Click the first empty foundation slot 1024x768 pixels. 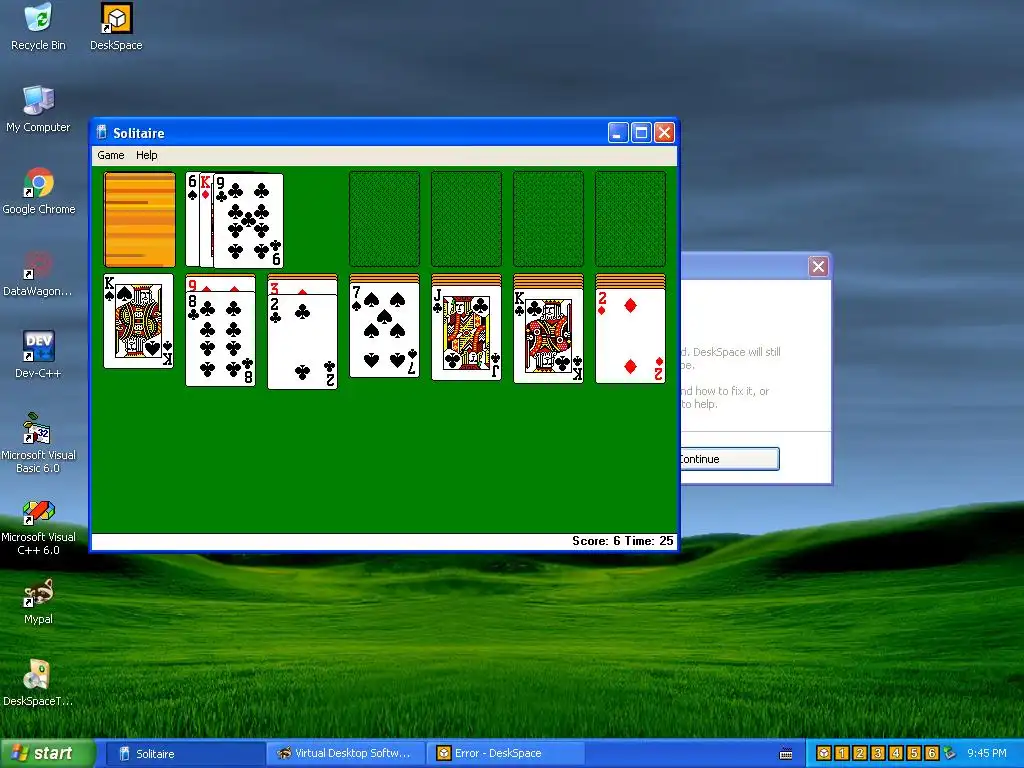coord(384,219)
